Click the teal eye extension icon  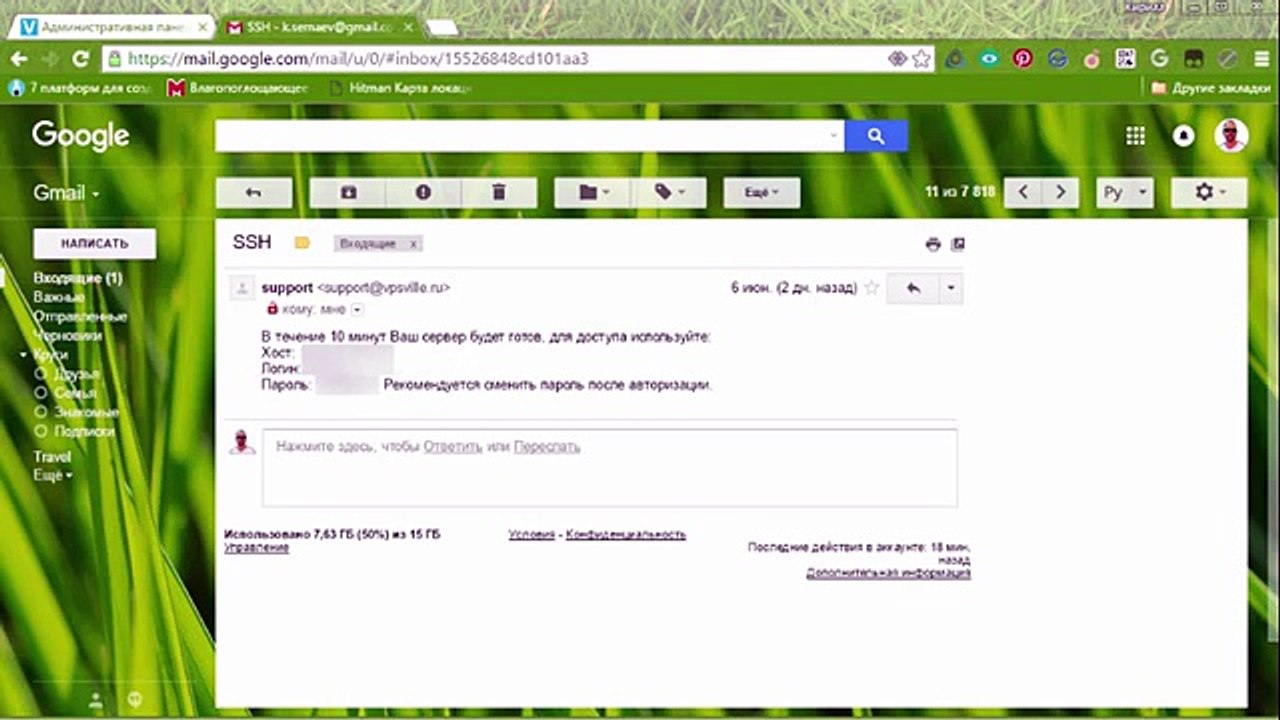(x=989, y=59)
